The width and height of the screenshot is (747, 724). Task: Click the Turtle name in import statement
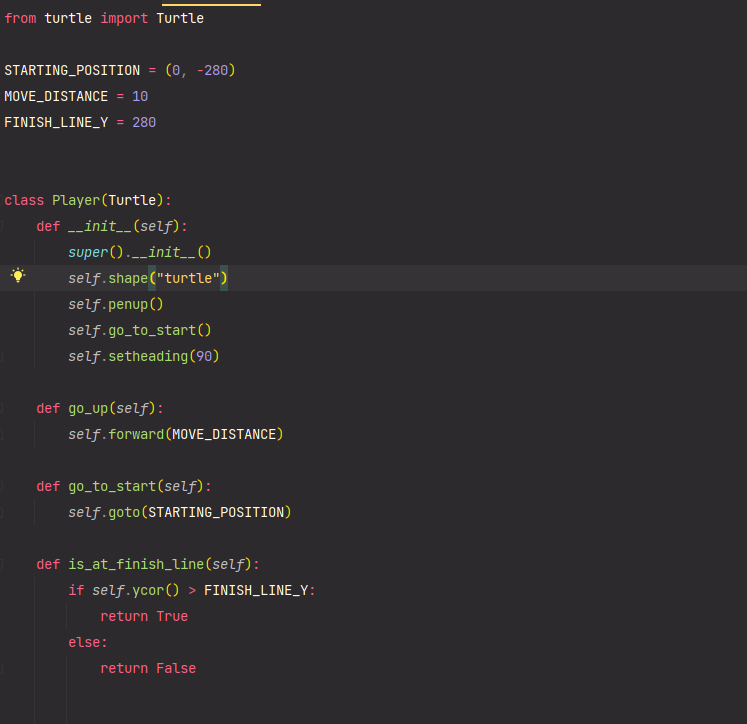pos(180,18)
